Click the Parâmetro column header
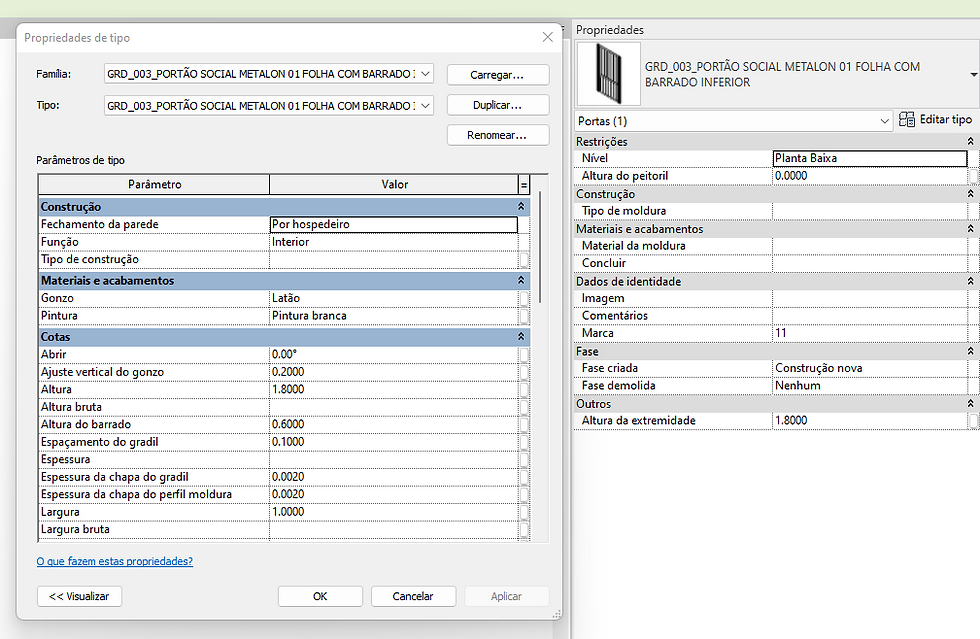Image resolution: width=980 pixels, height=639 pixels. (154, 184)
